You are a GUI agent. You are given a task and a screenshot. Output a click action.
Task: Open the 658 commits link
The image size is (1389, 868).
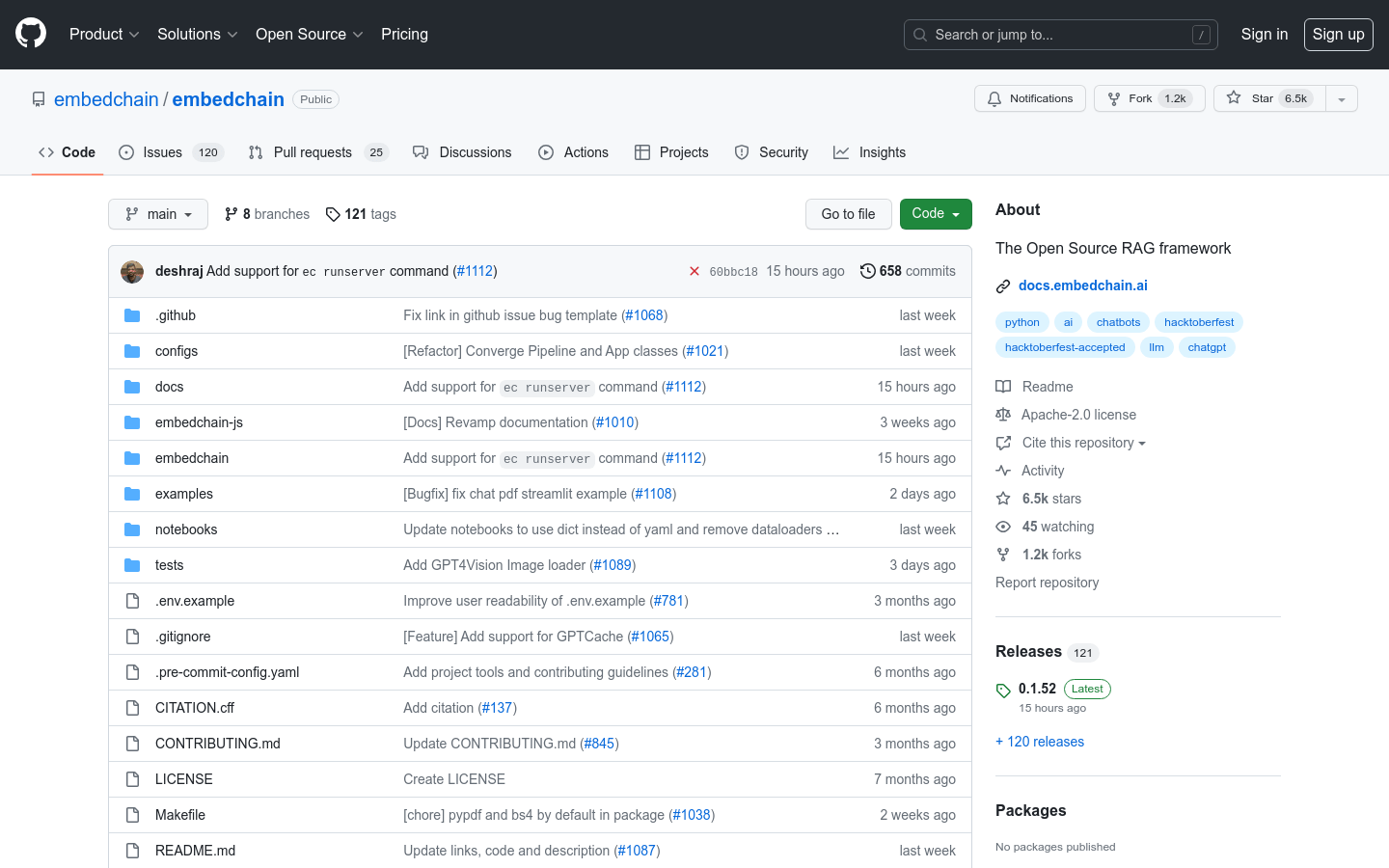[908, 271]
